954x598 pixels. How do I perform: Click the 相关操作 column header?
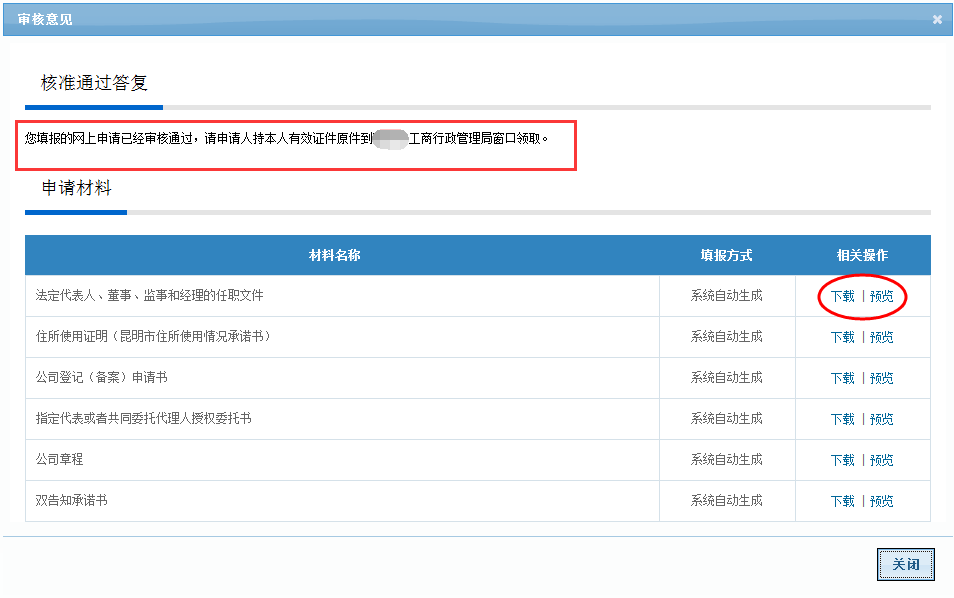tap(862, 256)
